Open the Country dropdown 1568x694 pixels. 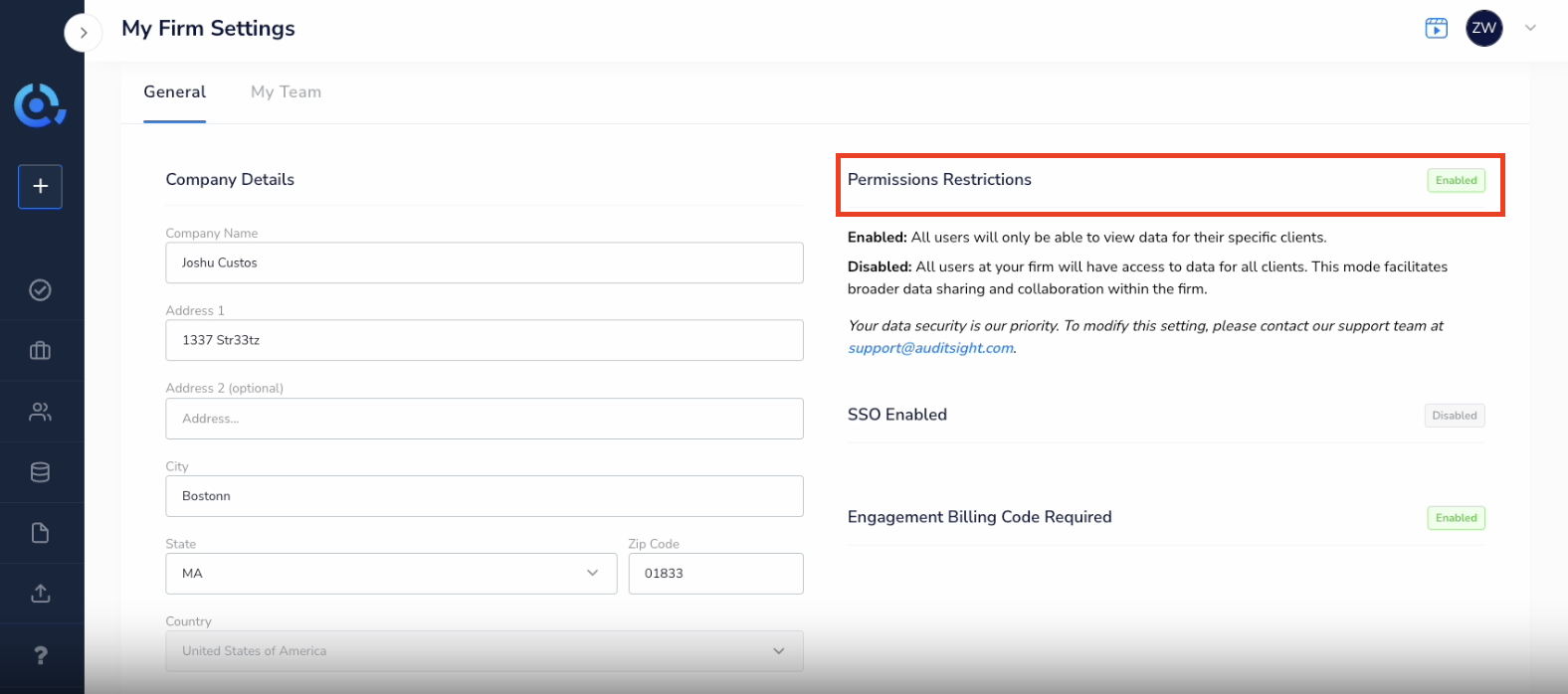[x=485, y=651]
